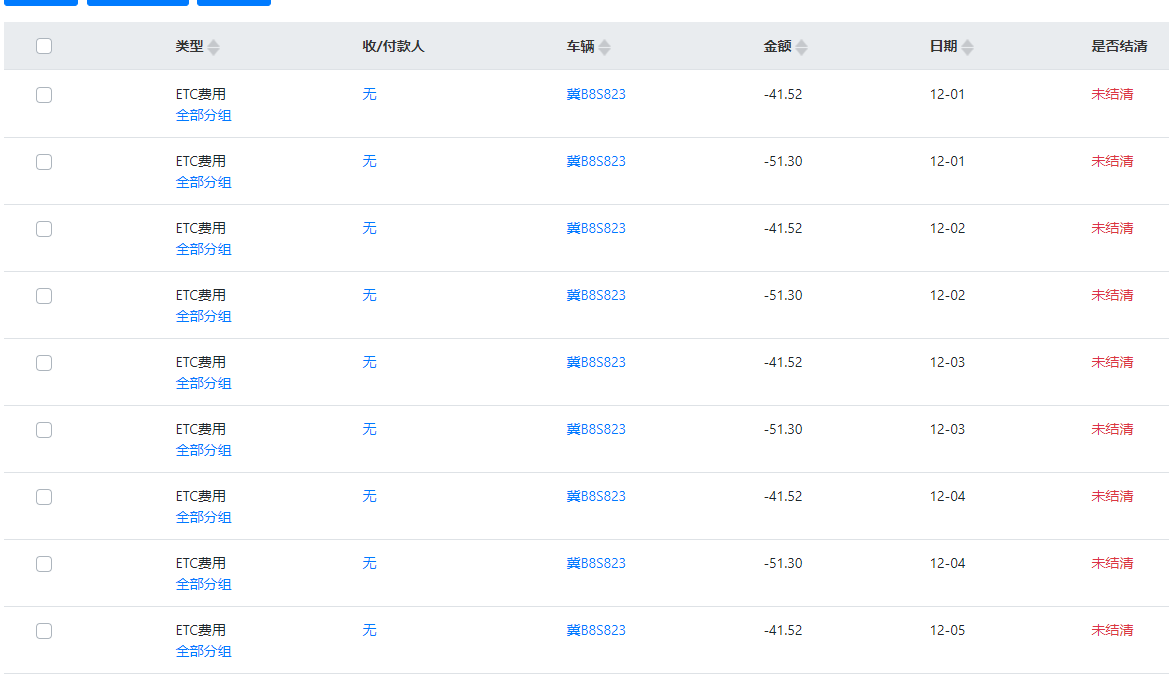Select the checkbox for the 12-05 ETC费用 row
Viewport: 1169px width, 674px height.
(x=44, y=631)
